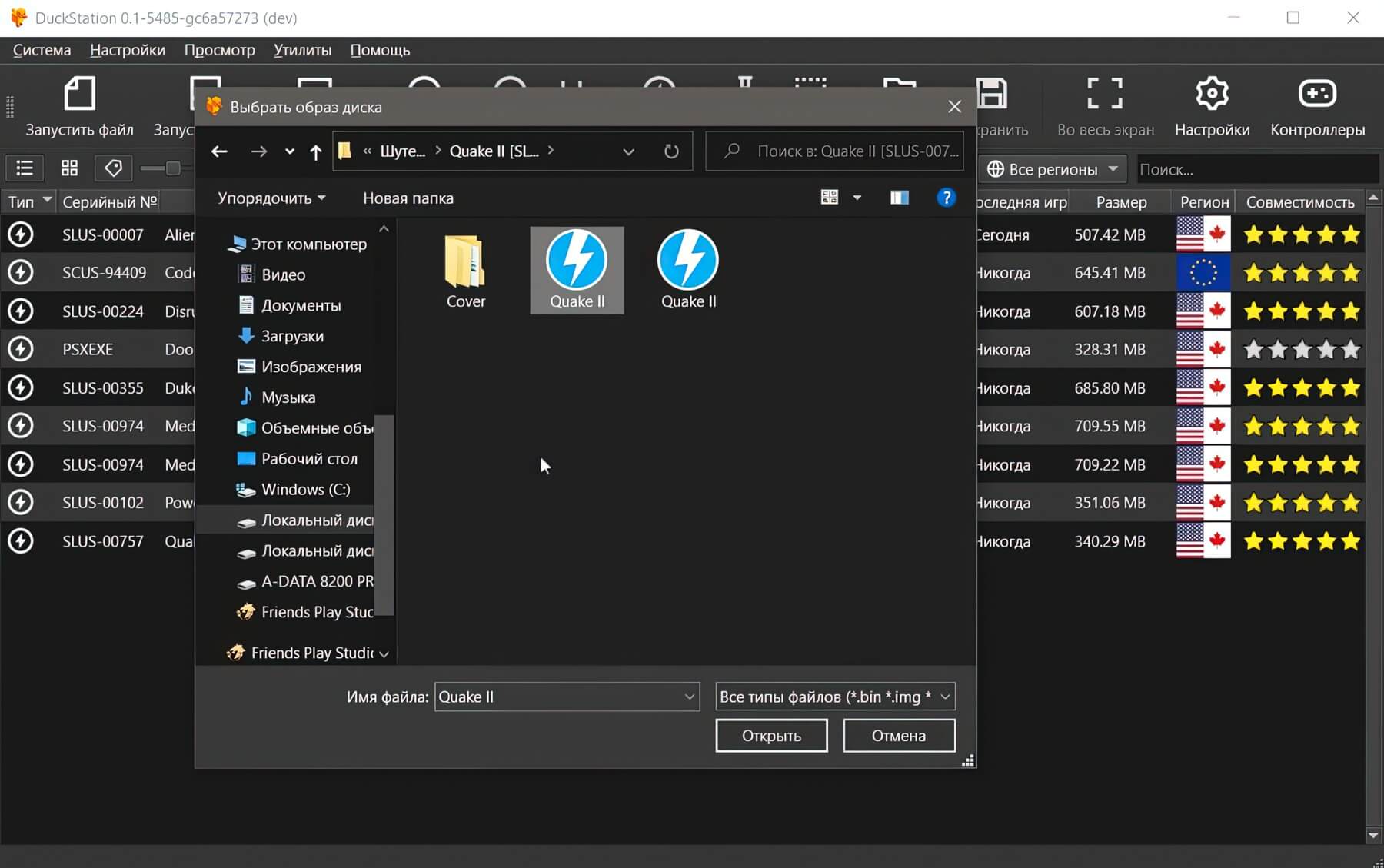Open Downloads folder in sidebar
This screenshot has height=868, width=1384.
[x=281, y=336]
